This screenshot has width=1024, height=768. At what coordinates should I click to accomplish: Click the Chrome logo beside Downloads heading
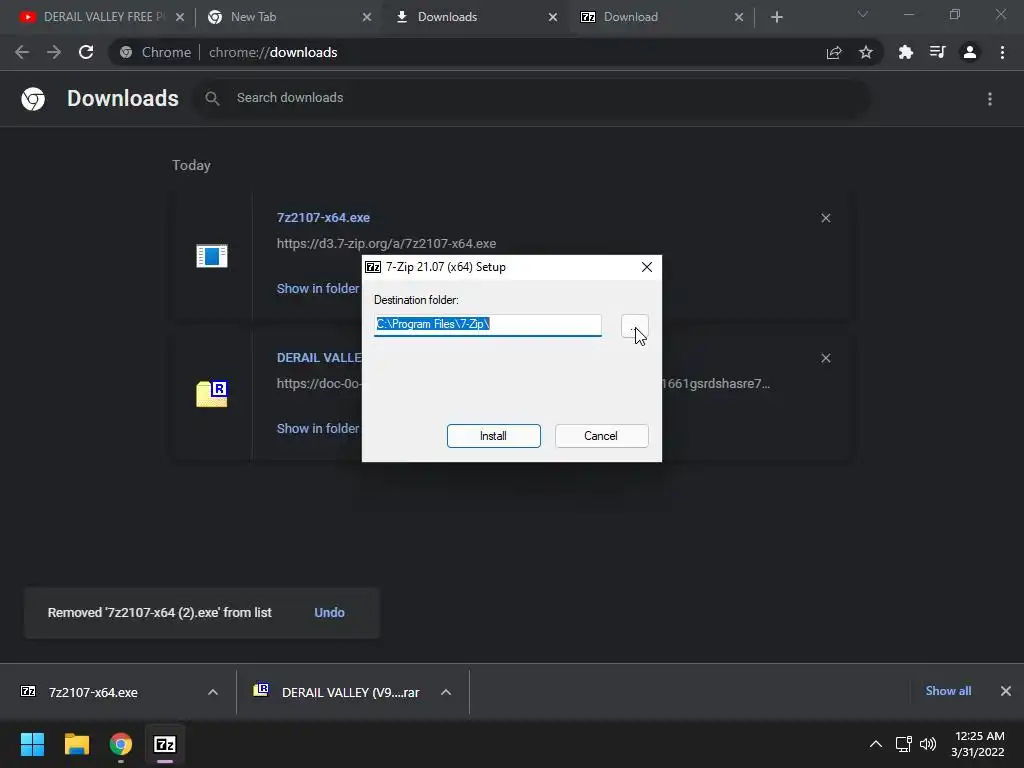(33, 99)
